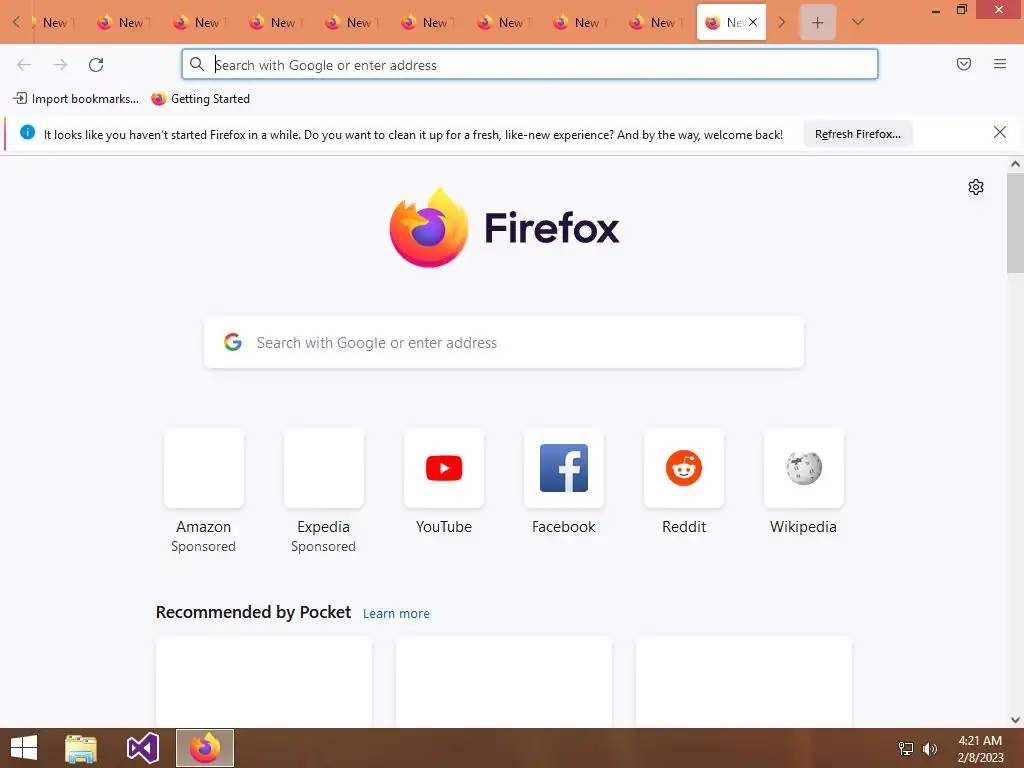This screenshot has width=1024, height=768.
Task: Click the Google G icon in search box
Action: pos(233,342)
